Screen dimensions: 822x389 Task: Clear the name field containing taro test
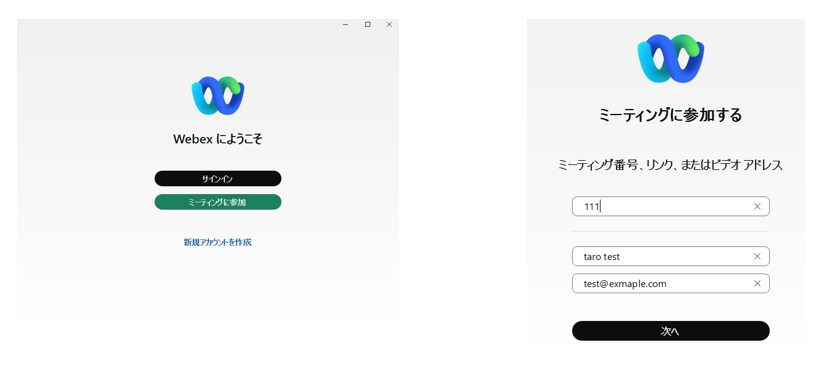pos(757,256)
